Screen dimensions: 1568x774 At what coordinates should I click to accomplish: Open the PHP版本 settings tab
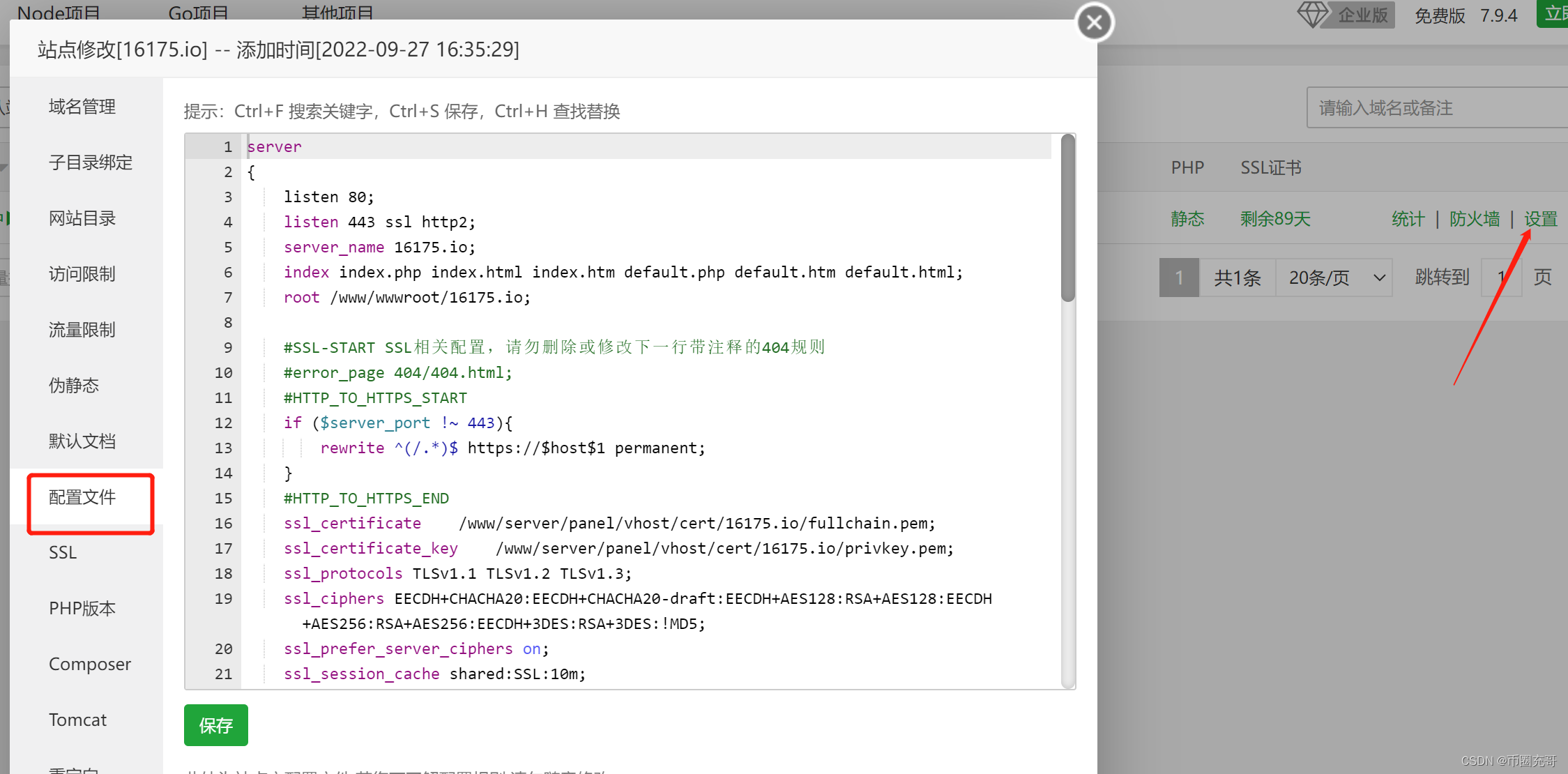point(82,609)
